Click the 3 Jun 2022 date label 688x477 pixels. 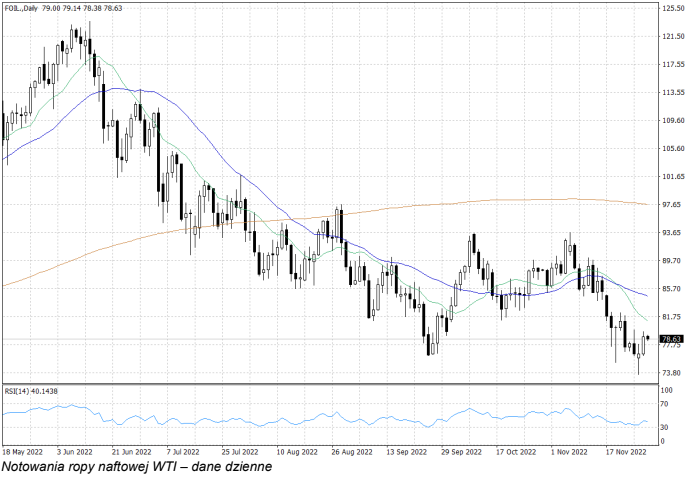pyautogui.click(x=75, y=451)
